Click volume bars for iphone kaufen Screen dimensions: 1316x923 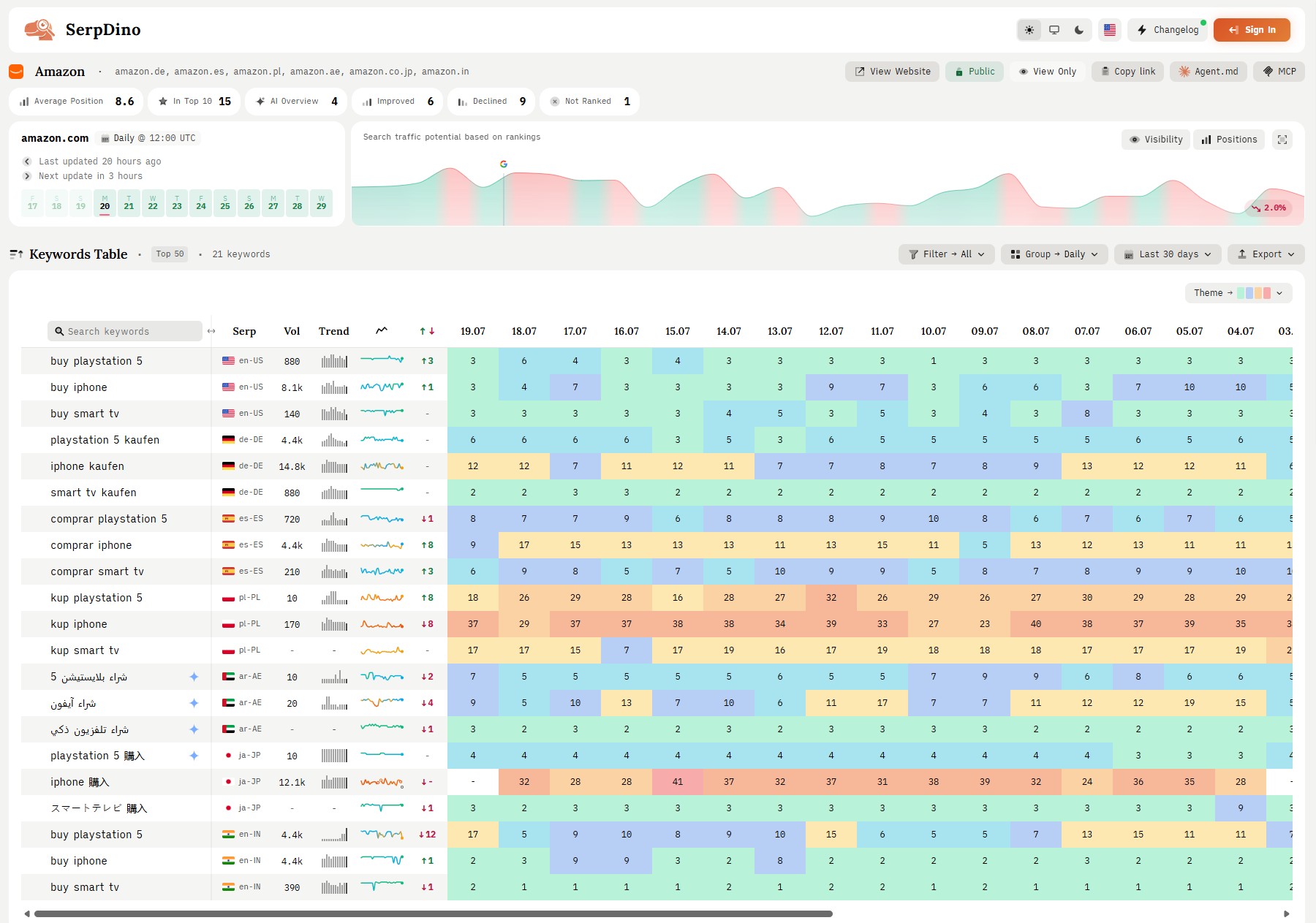(334, 466)
